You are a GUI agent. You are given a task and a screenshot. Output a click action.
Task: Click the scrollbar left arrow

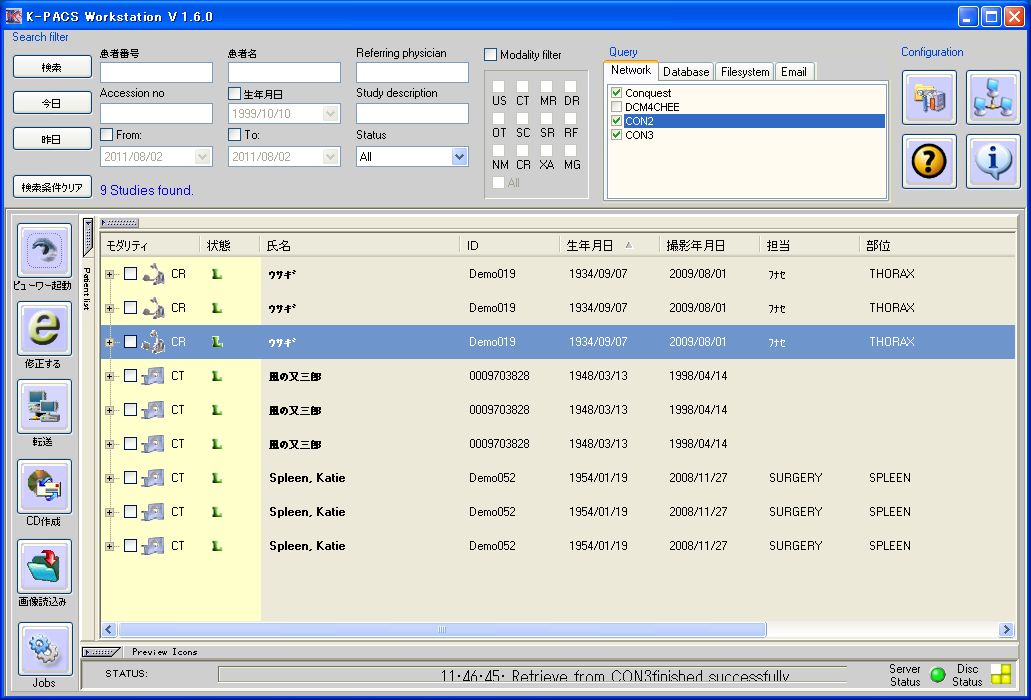click(x=109, y=630)
